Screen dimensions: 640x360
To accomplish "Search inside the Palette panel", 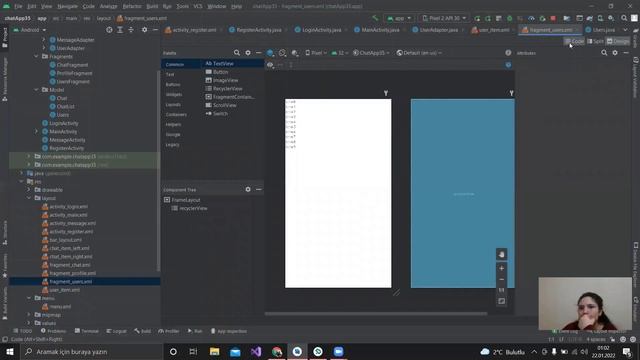I will point(237,53).
